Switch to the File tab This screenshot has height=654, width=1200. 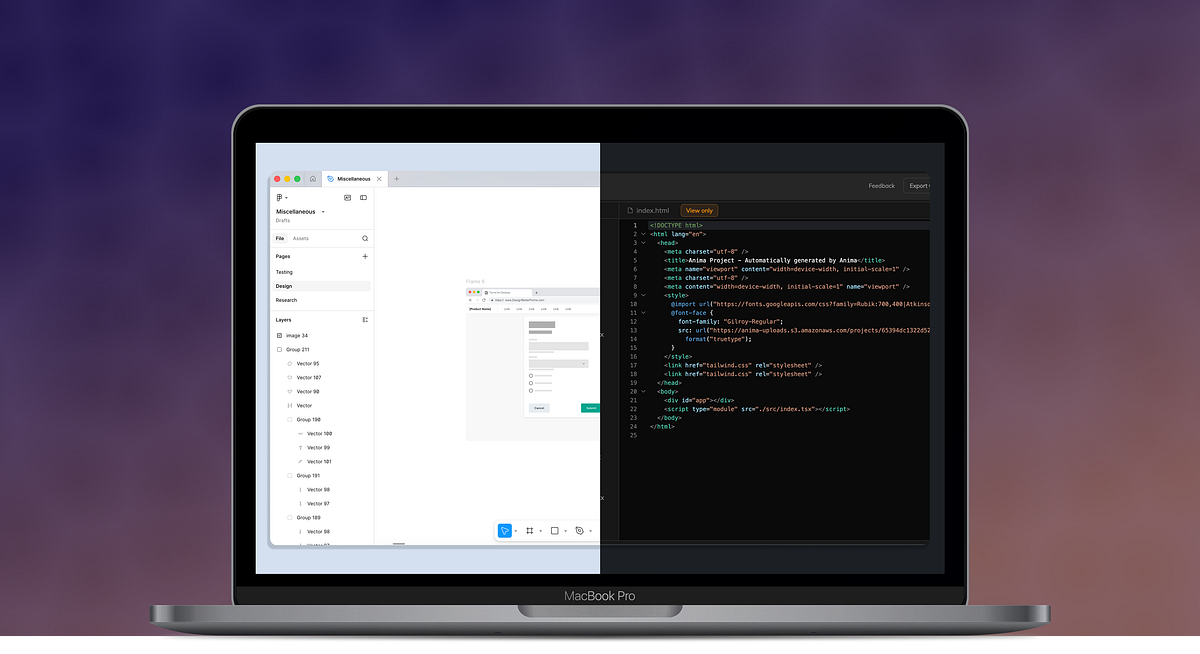coord(280,239)
